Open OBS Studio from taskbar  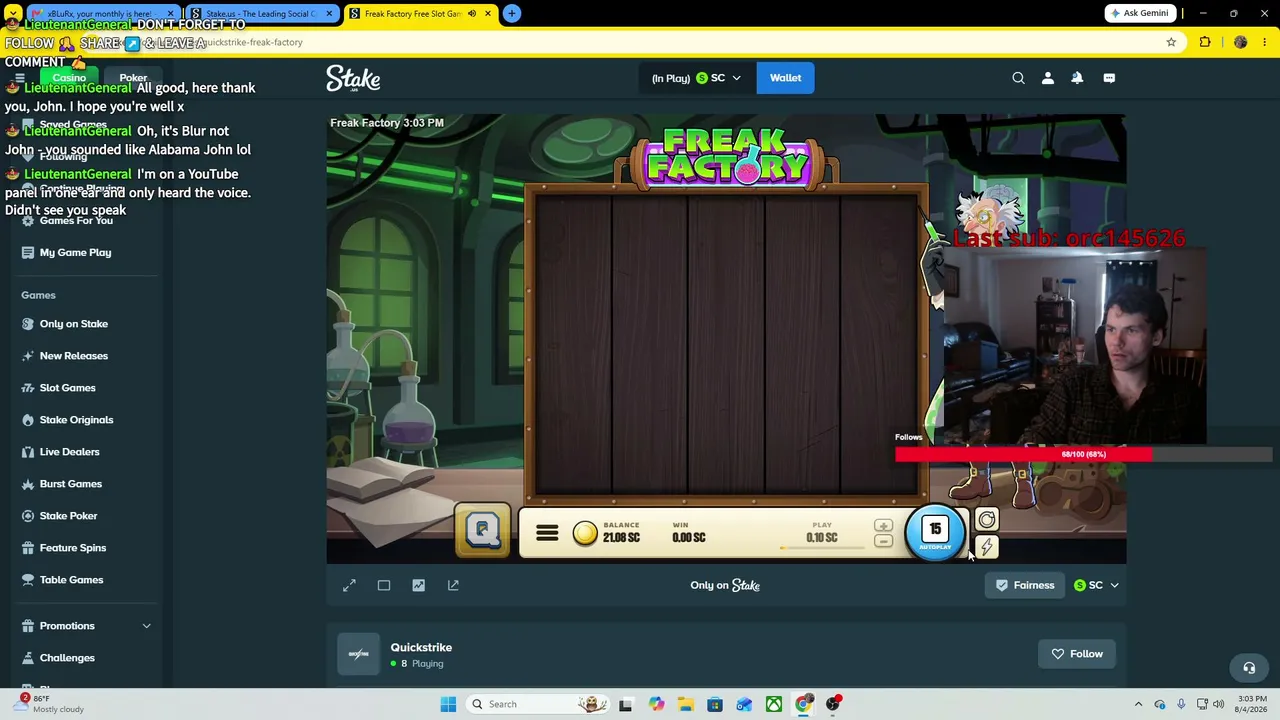pos(833,704)
